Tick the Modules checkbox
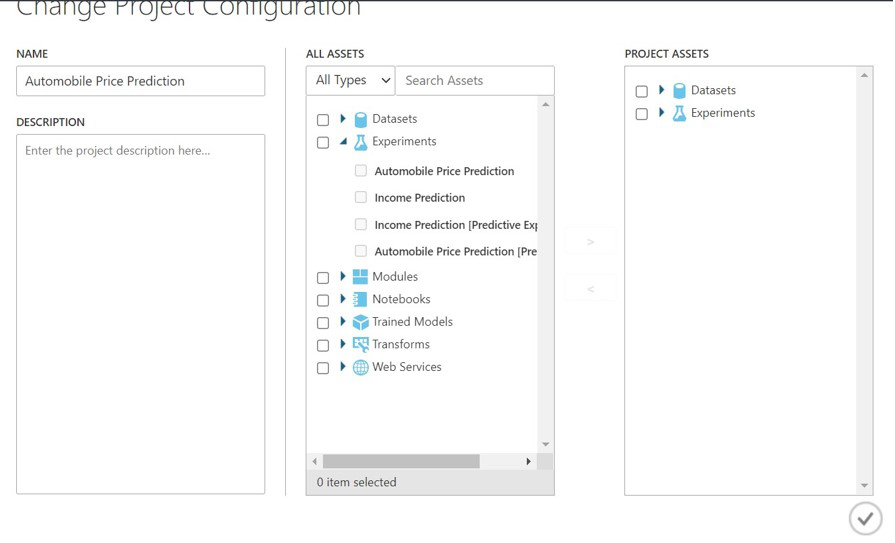 [323, 278]
